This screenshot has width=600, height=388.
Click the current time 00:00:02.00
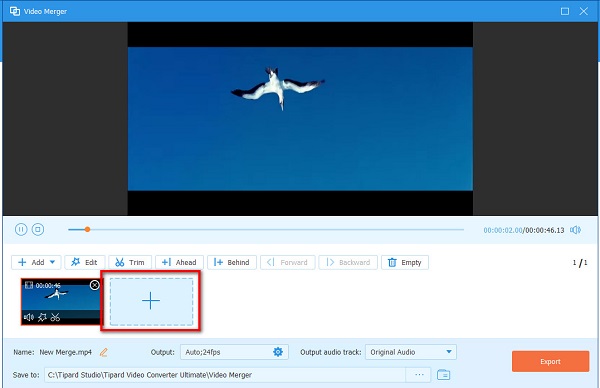pyautogui.click(x=503, y=230)
